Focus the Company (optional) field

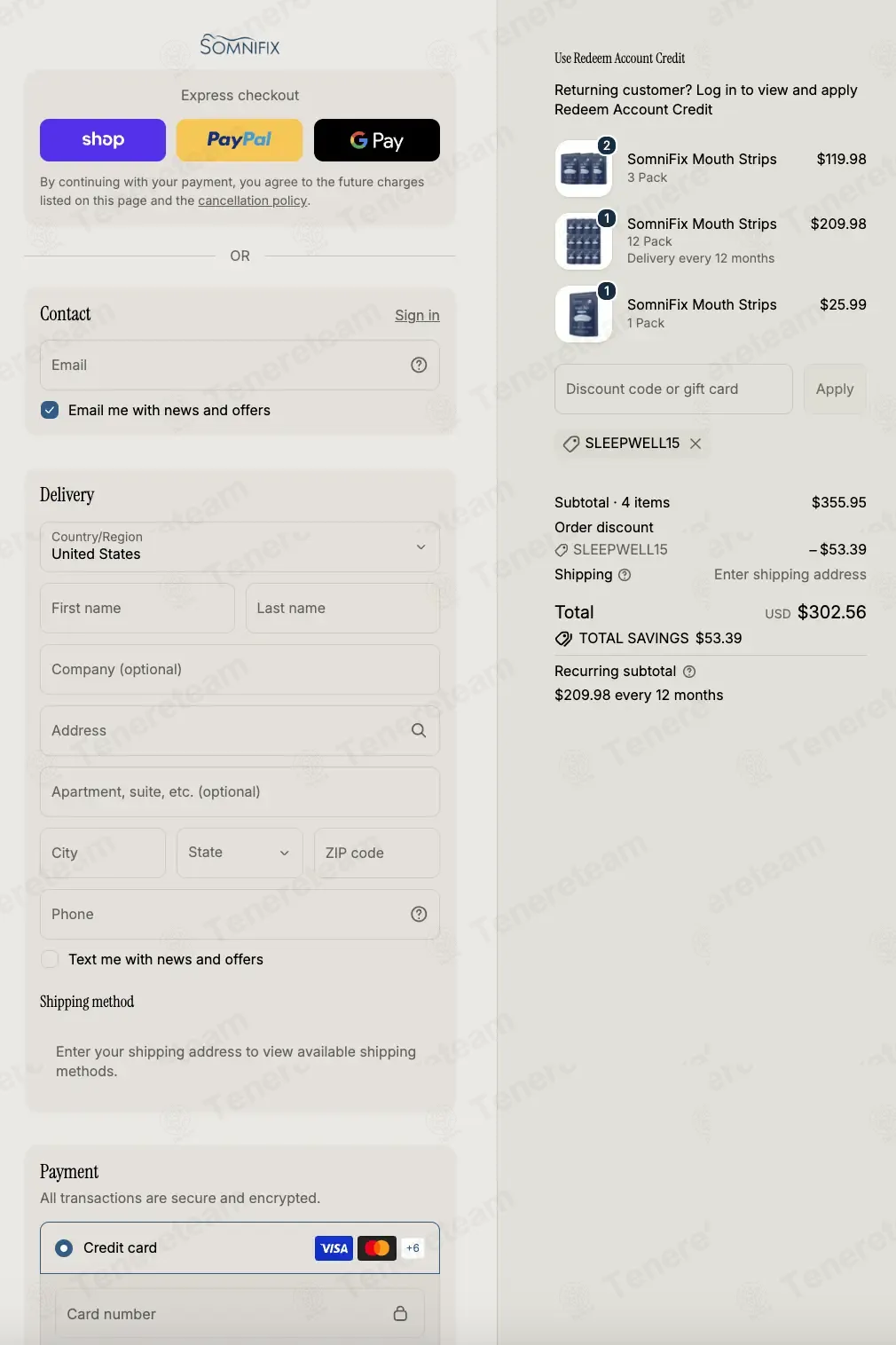pyautogui.click(x=240, y=669)
